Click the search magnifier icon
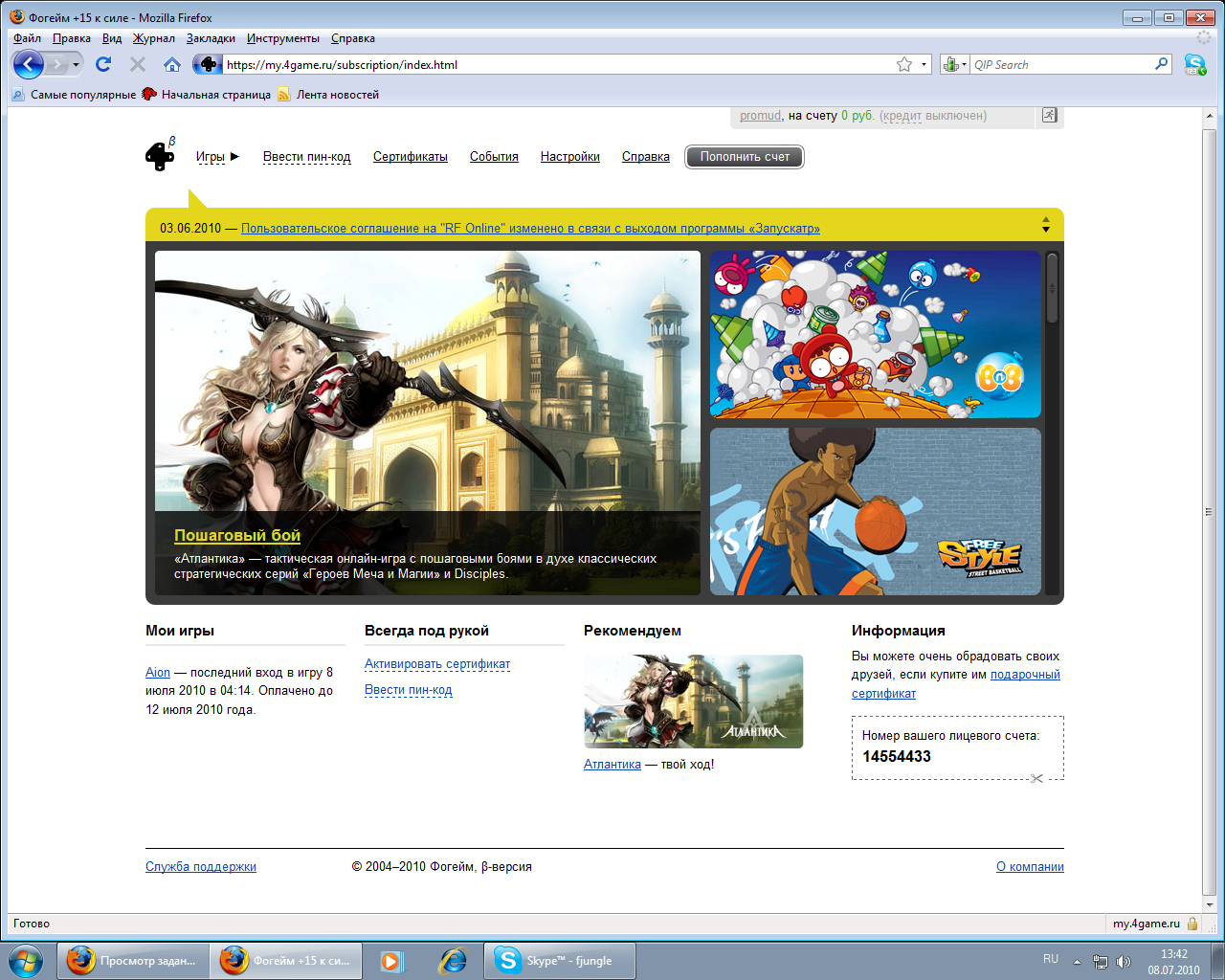Screen dimensions: 1225x980 tap(1162, 64)
